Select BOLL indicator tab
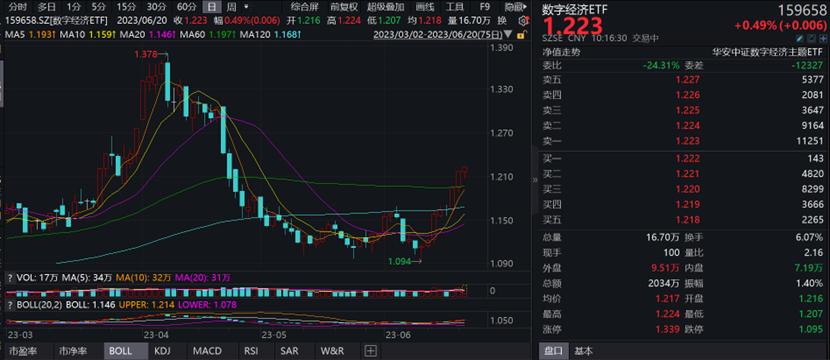 (126, 350)
